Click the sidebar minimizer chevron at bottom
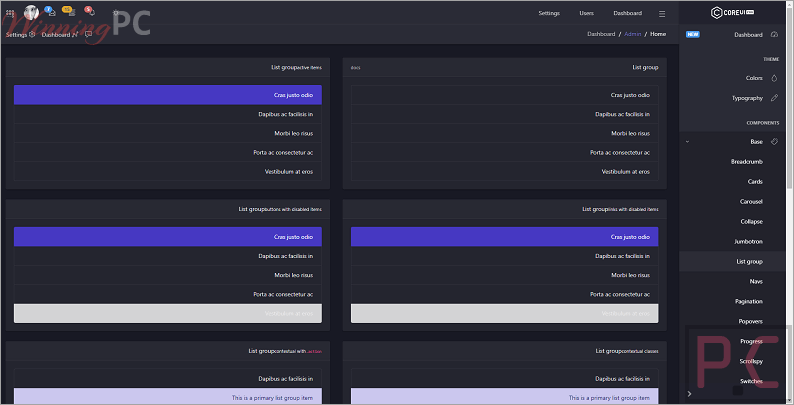Screen dimensions: 794x405 (689, 393)
